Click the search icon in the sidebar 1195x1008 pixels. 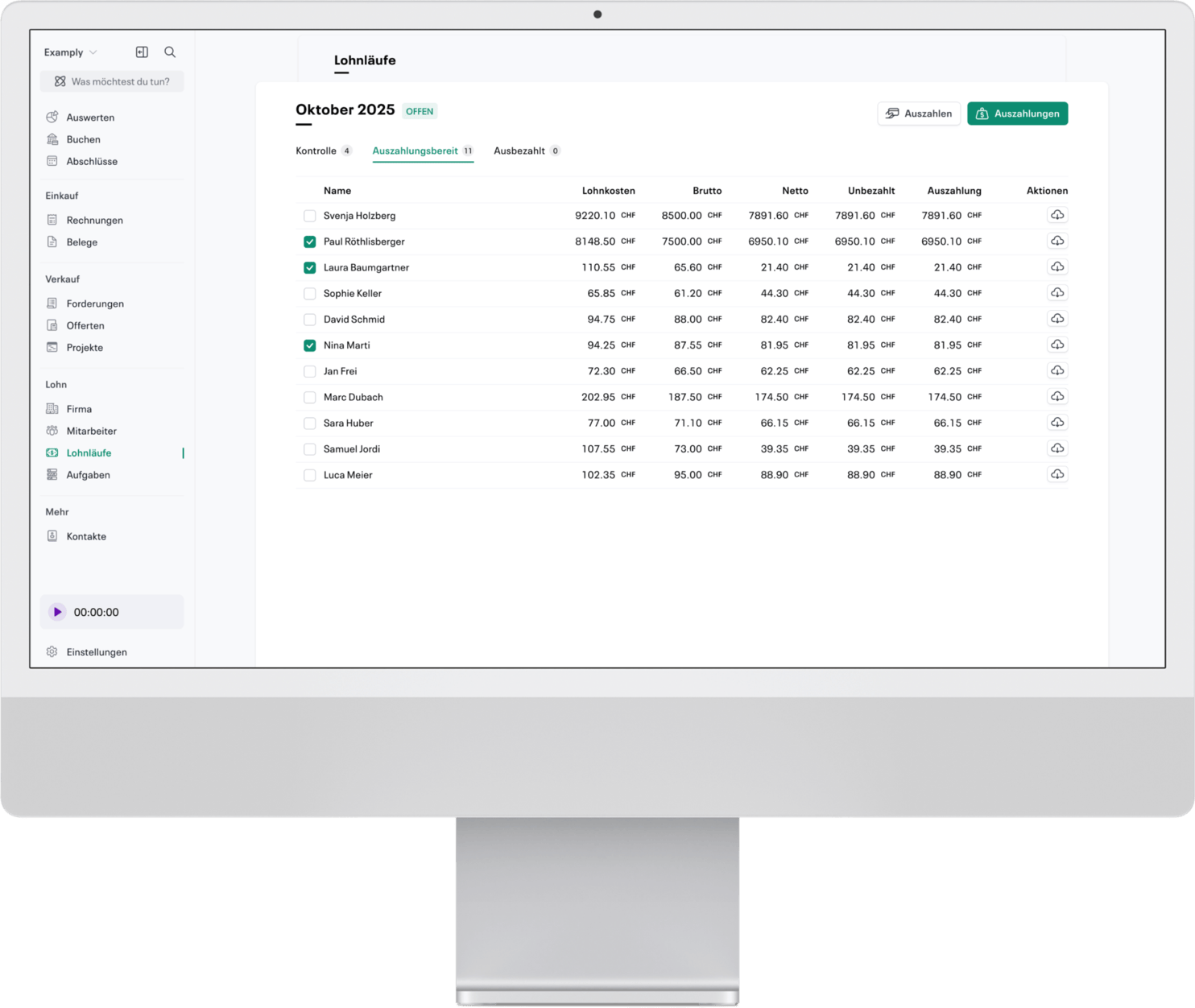pos(169,52)
